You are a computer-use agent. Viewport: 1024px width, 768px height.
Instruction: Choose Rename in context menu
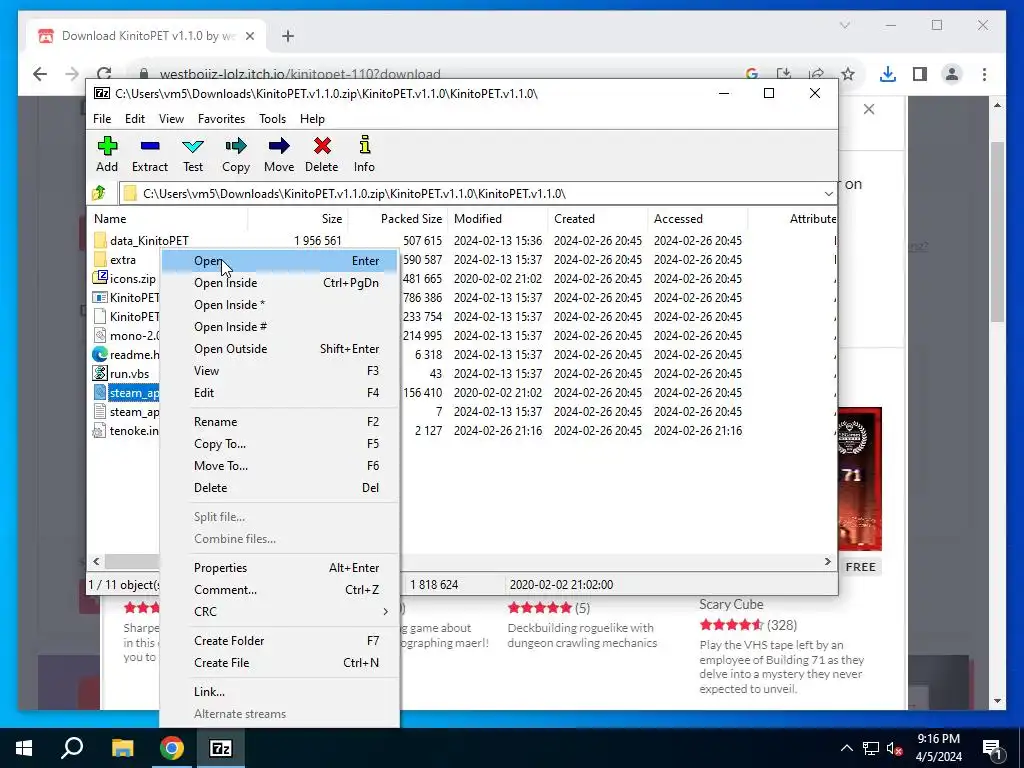(280, 422)
